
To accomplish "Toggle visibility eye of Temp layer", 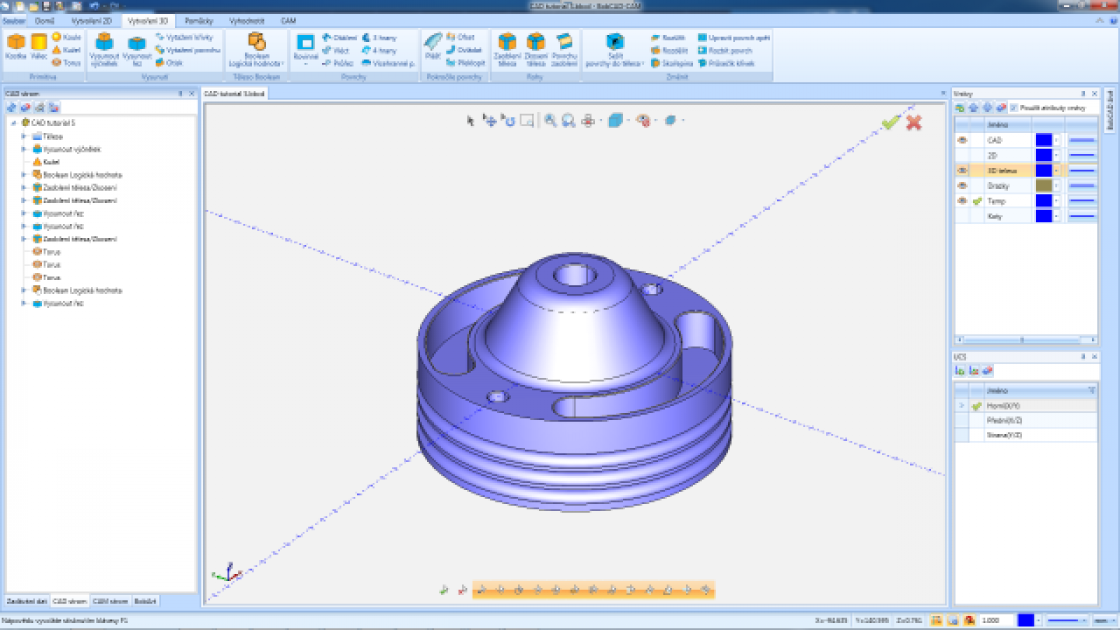I will [962, 201].
